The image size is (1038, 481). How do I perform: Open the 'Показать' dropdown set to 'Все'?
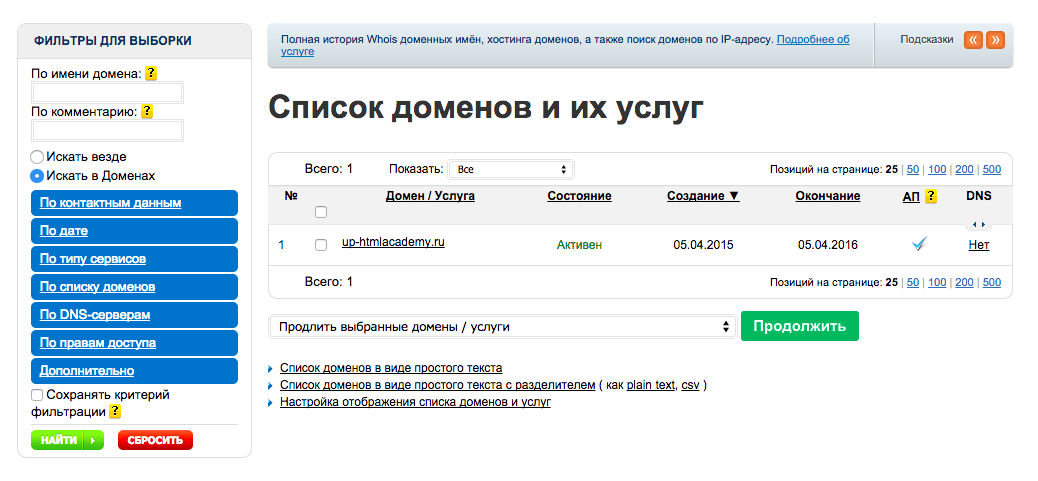pyautogui.click(x=511, y=170)
